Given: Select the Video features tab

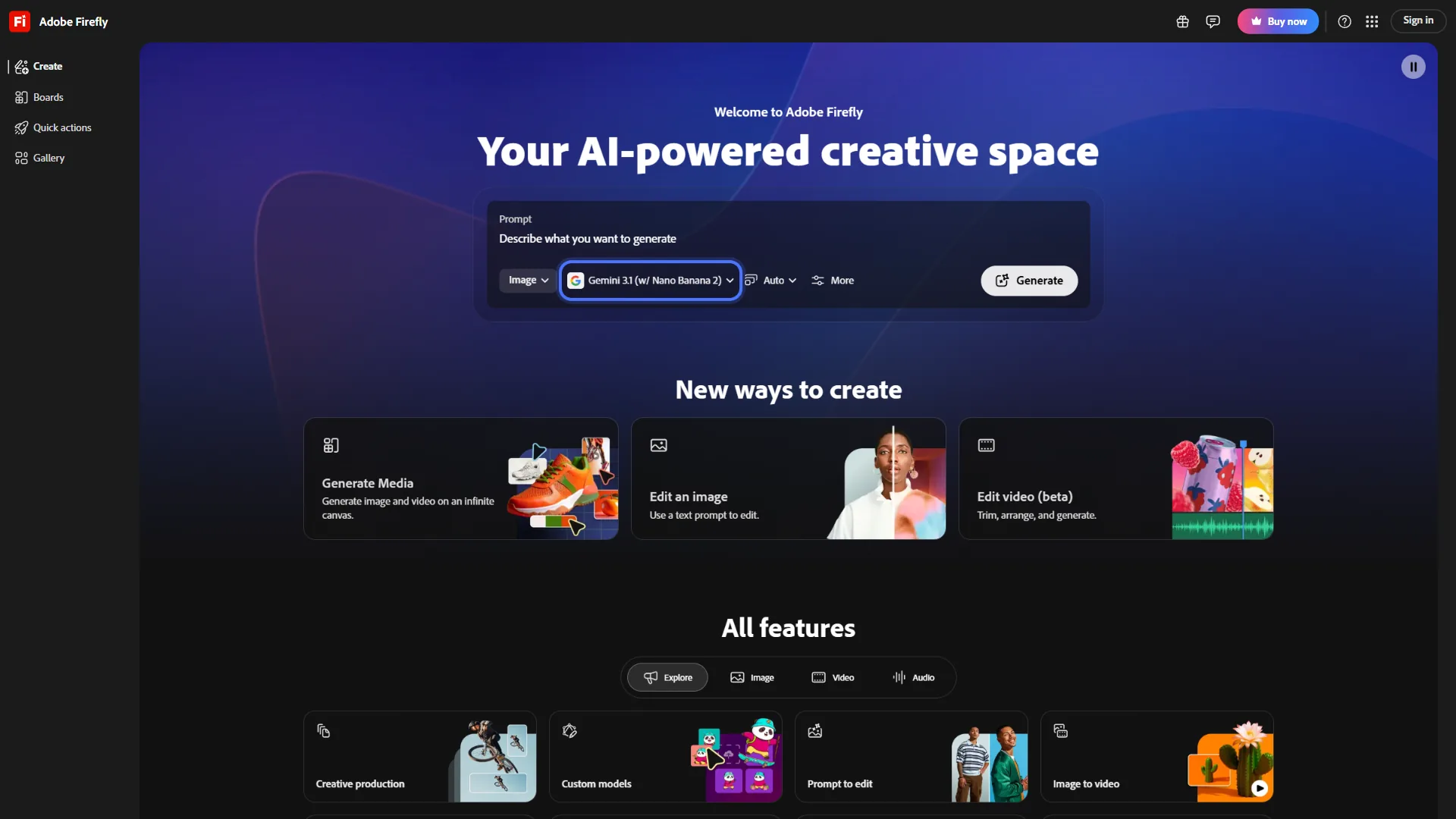Looking at the screenshot, I should 833,677.
